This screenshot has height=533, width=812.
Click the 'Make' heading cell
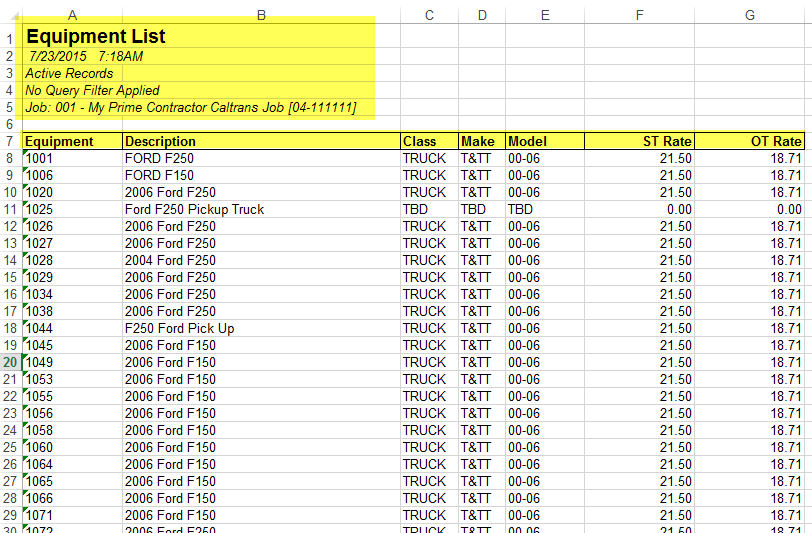click(482, 141)
